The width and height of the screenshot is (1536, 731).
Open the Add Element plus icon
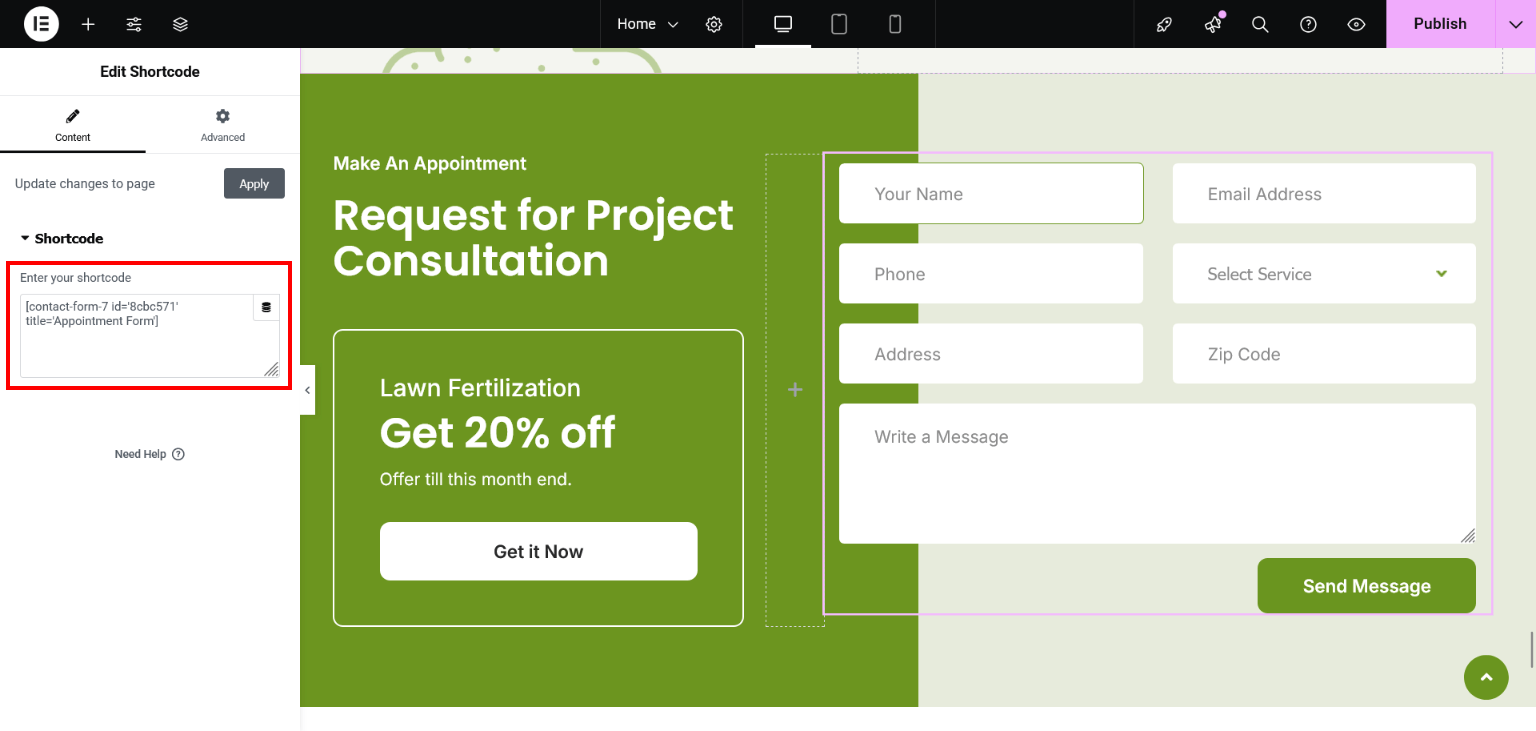pyautogui.click(x=88, y=24)
